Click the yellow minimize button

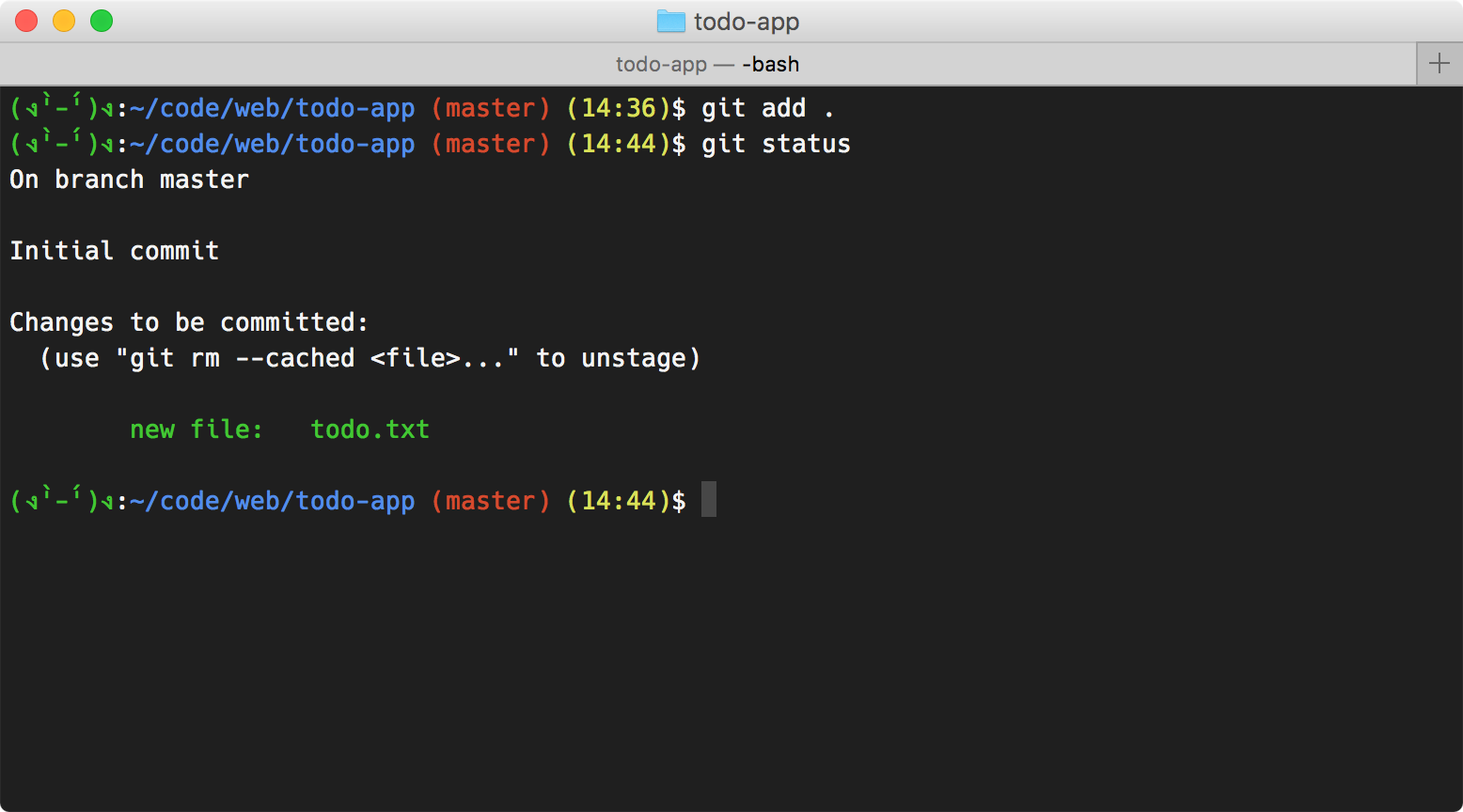coord(64,20)
